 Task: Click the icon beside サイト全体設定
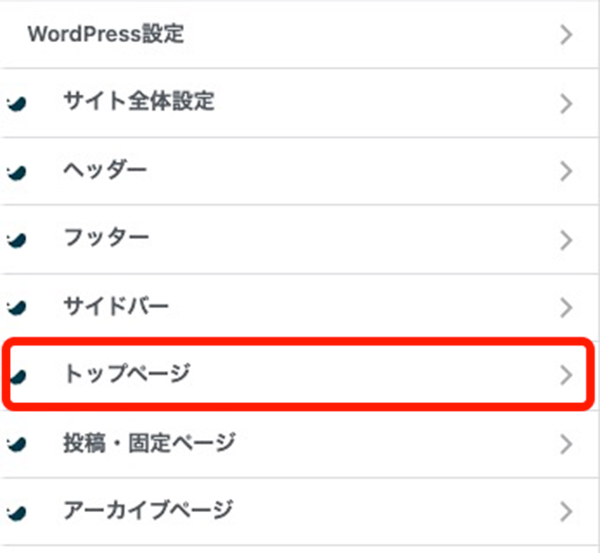(x=16, y=103)
